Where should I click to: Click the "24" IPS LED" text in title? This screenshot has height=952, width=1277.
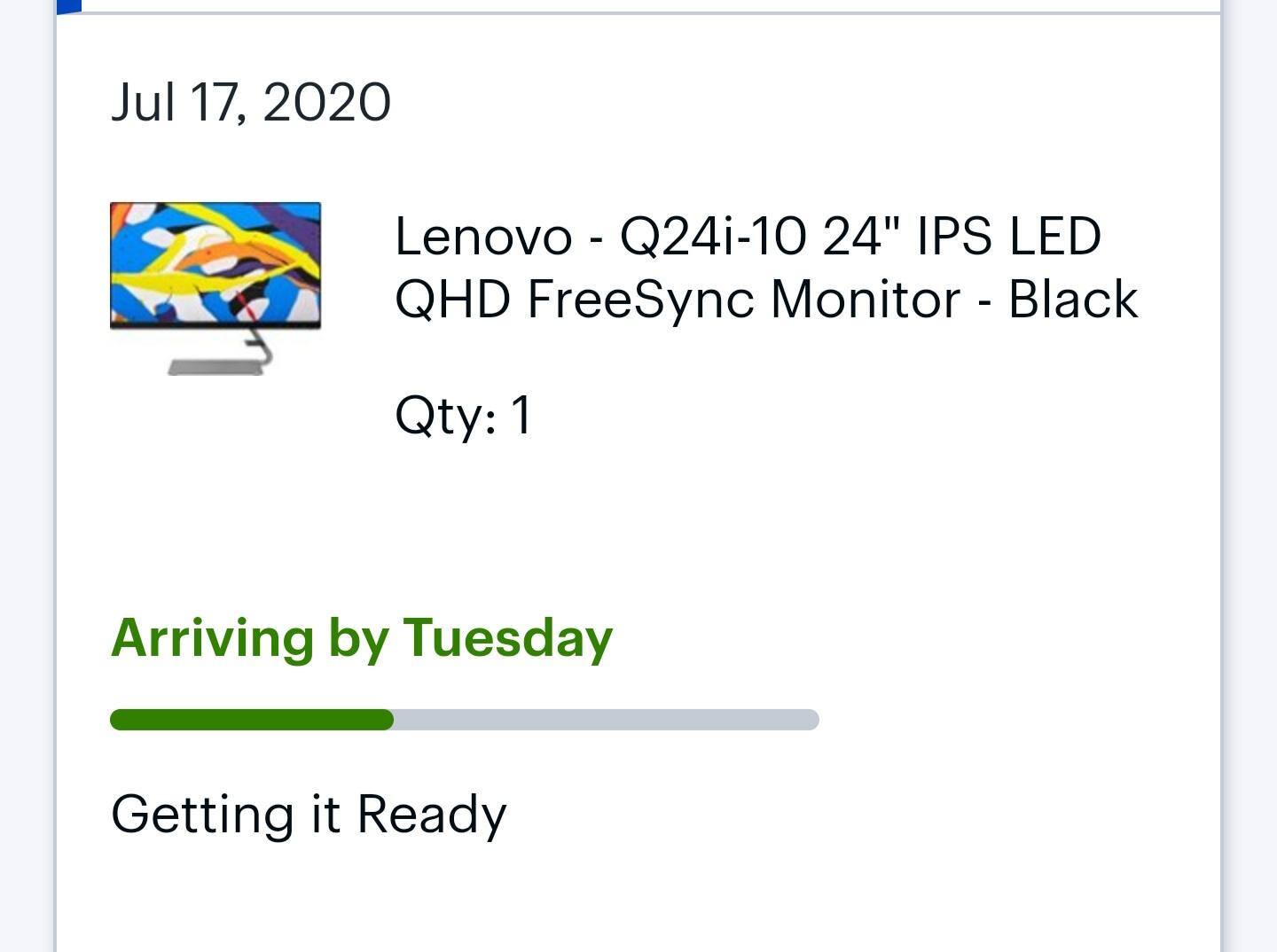pos(961,237)
